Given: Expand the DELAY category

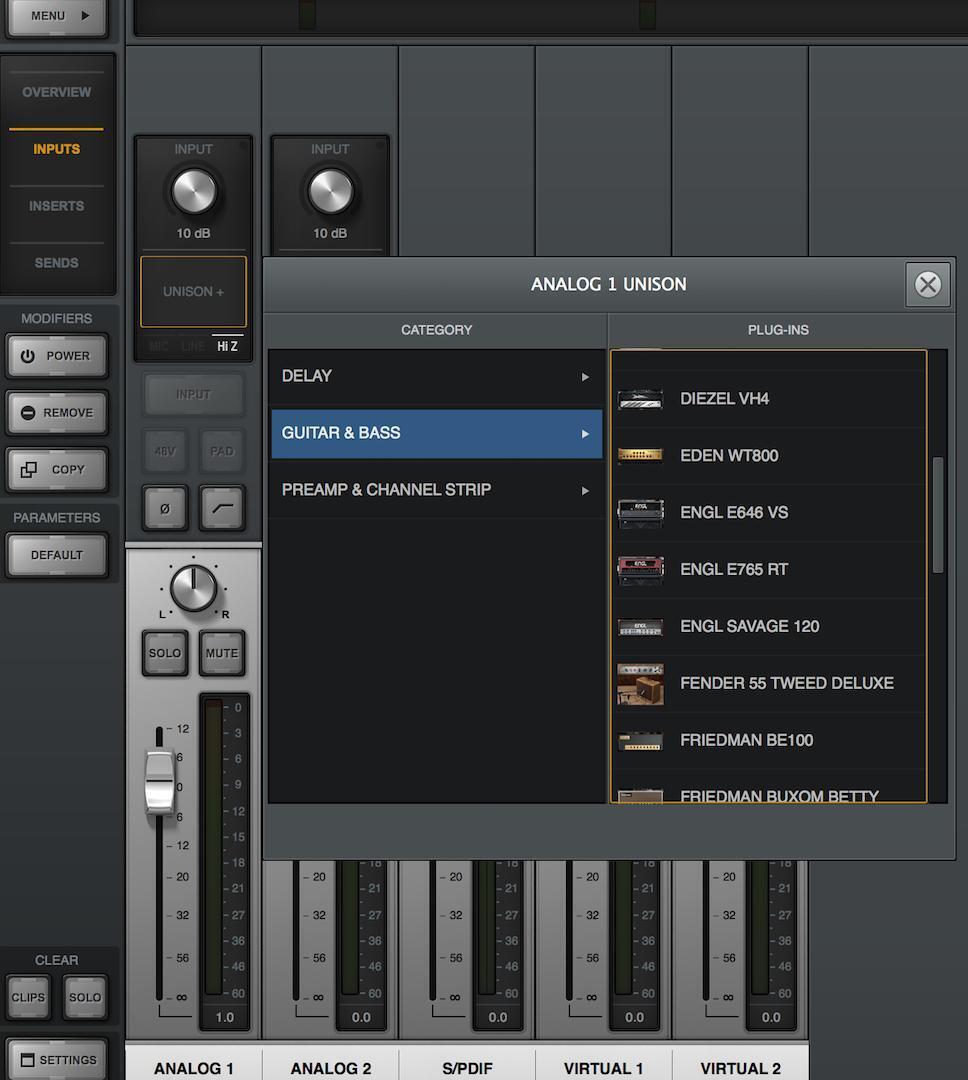Looking at the screenshot, I should 436,376.
